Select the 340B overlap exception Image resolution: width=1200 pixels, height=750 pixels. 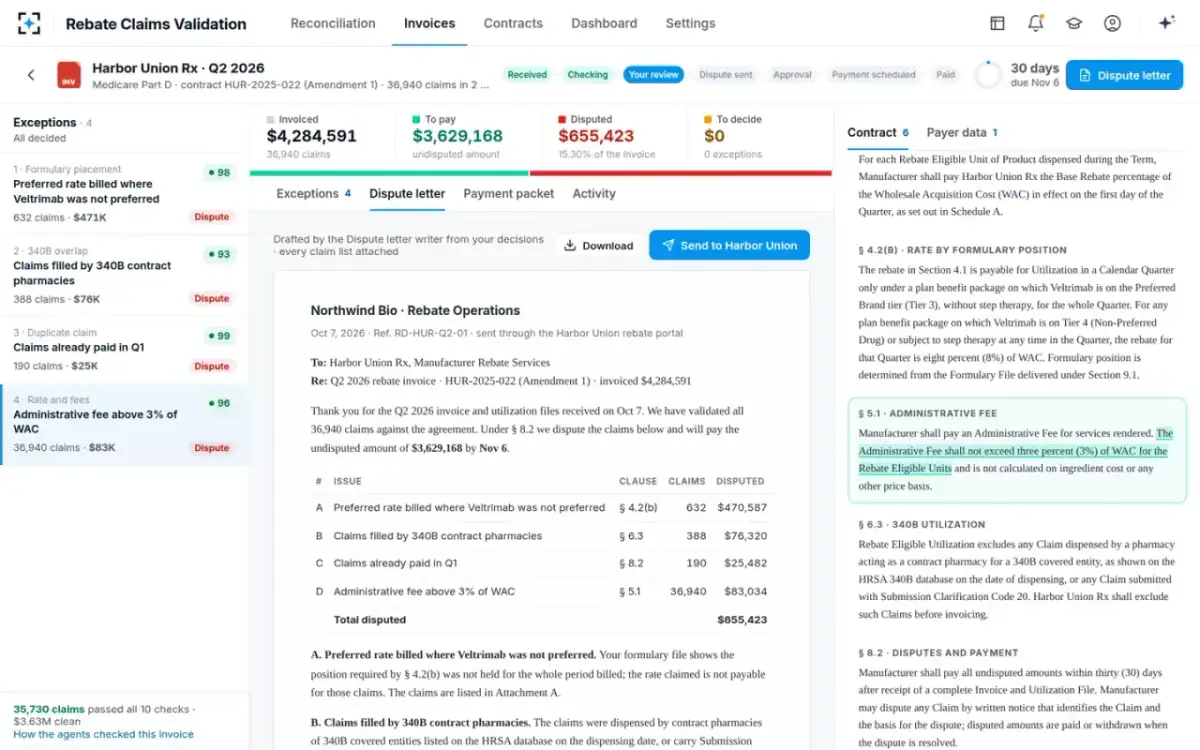tap(124, 275)
